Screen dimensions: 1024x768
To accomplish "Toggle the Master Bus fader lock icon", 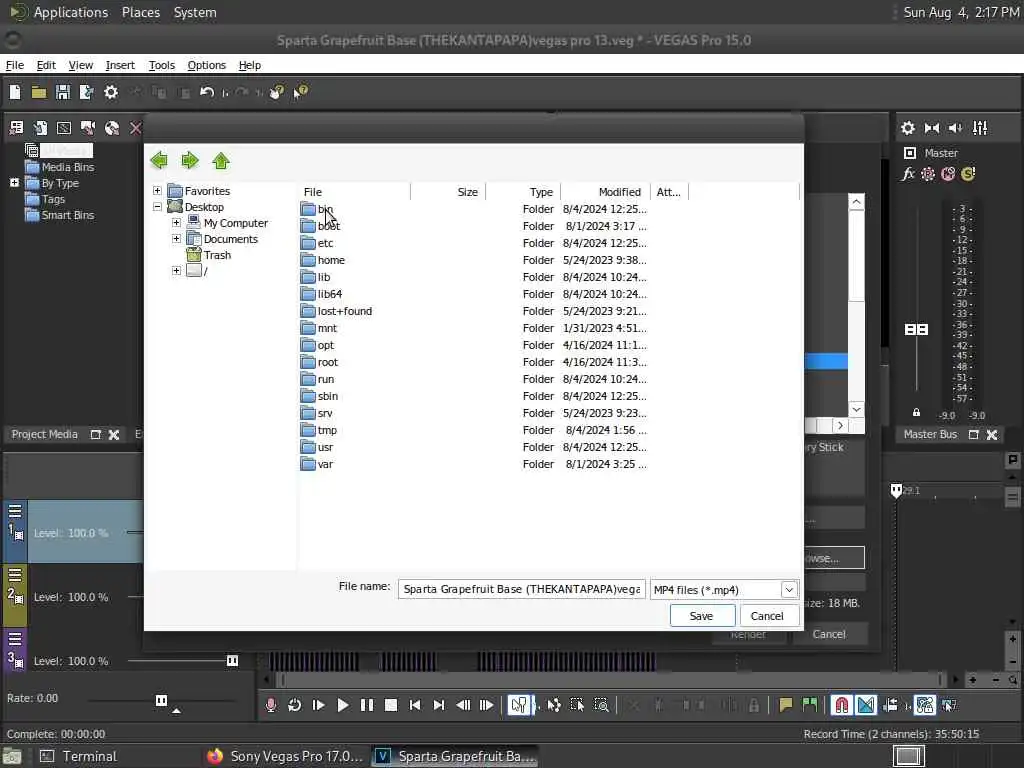I will pos(916,413).
